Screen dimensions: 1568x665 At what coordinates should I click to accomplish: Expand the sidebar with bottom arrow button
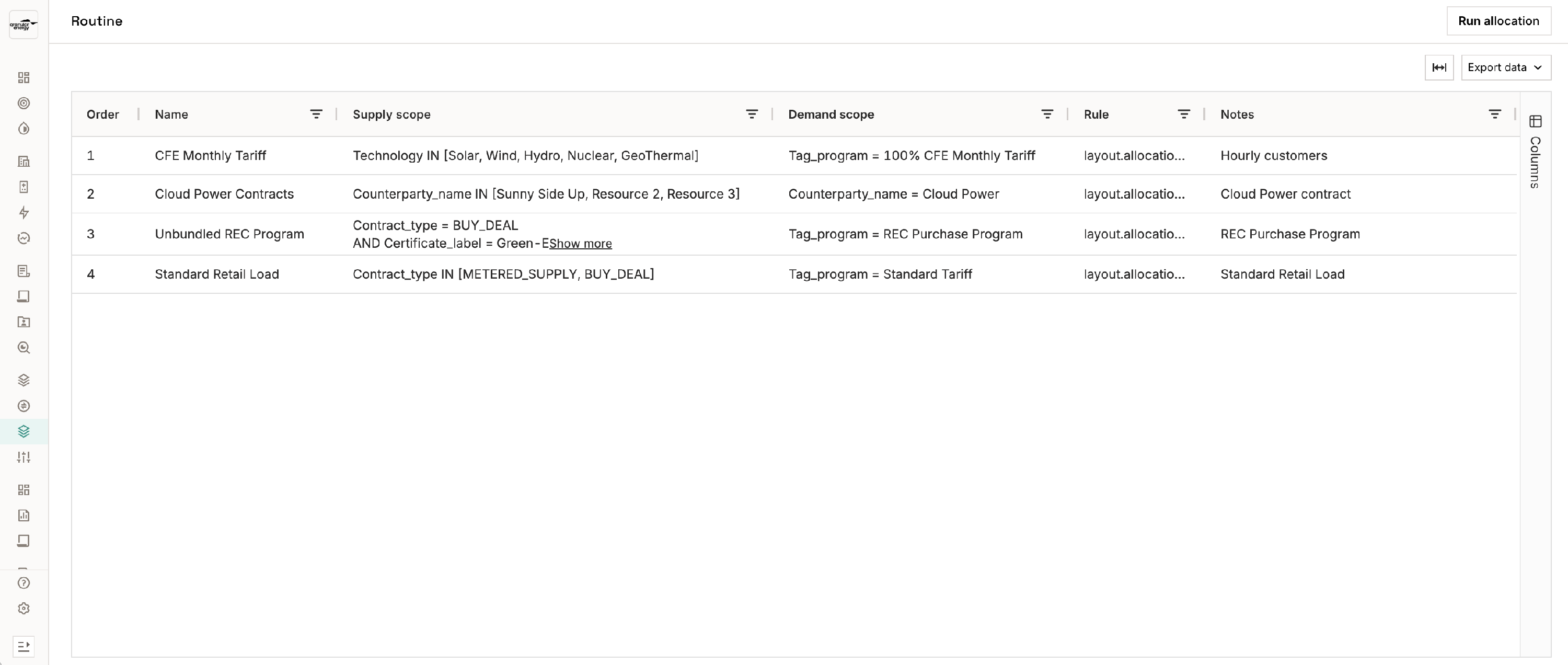click(24, 646)
